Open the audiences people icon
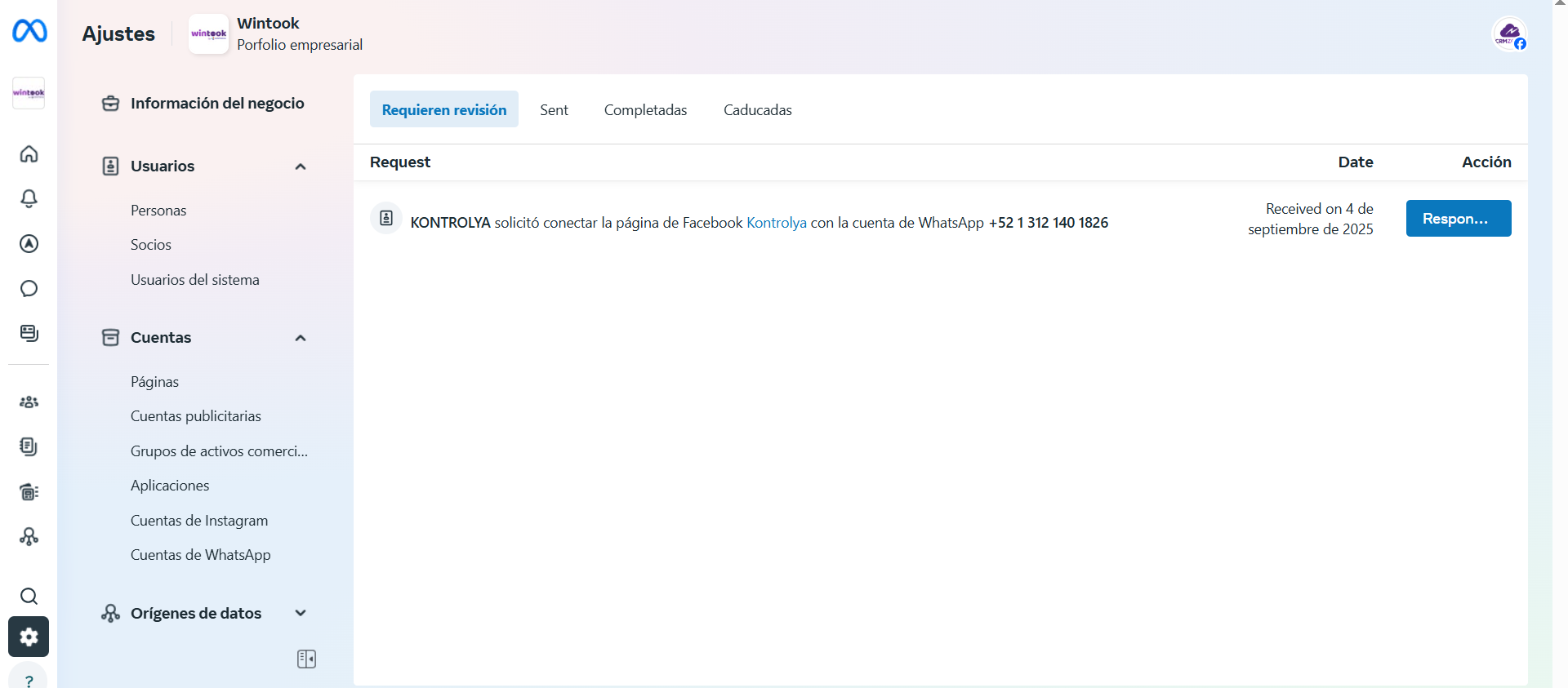The width and height of the screenshot is (1568, 688). tap(29, 402)
